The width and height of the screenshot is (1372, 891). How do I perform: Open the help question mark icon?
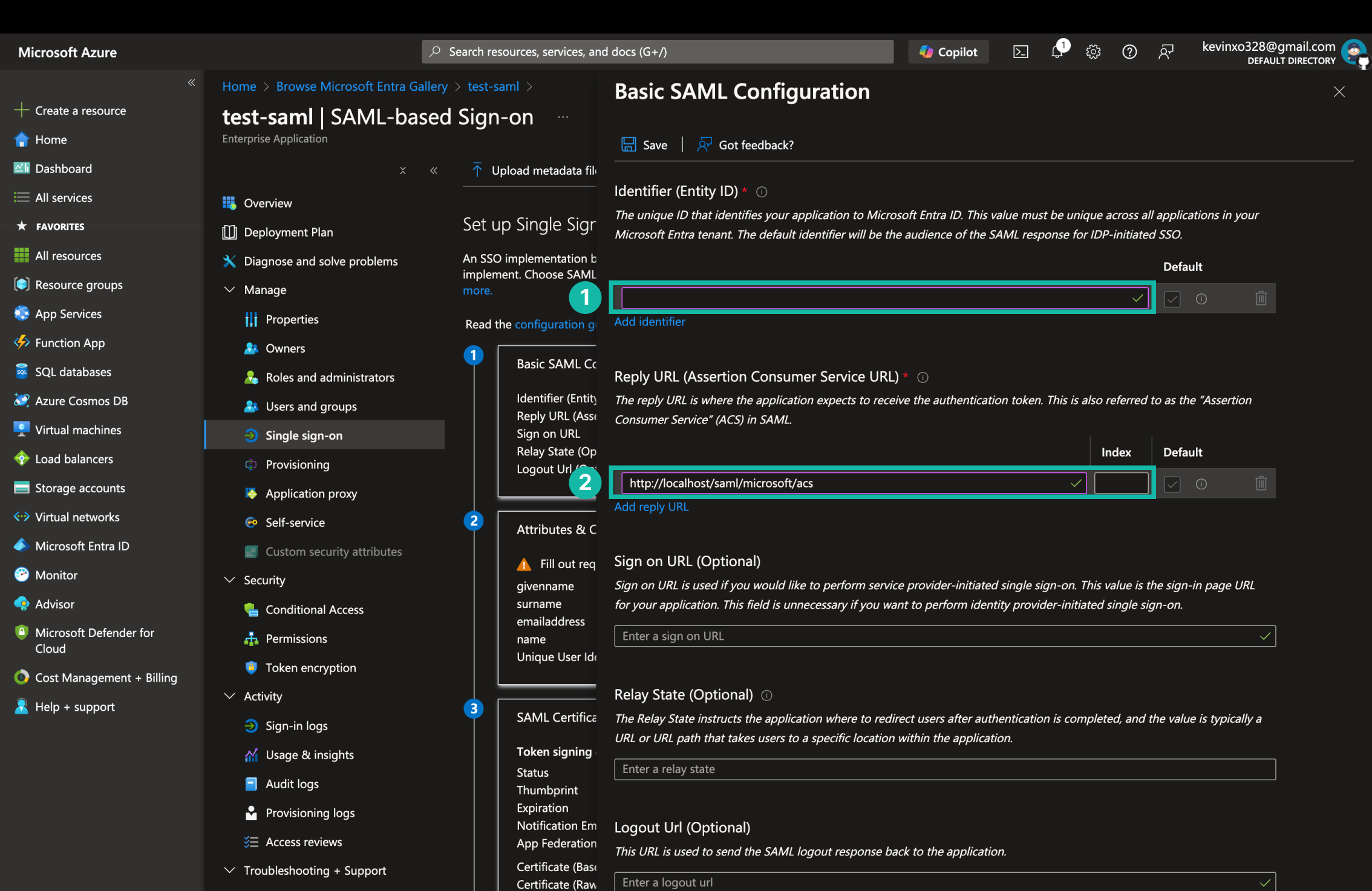(1129, 52)
